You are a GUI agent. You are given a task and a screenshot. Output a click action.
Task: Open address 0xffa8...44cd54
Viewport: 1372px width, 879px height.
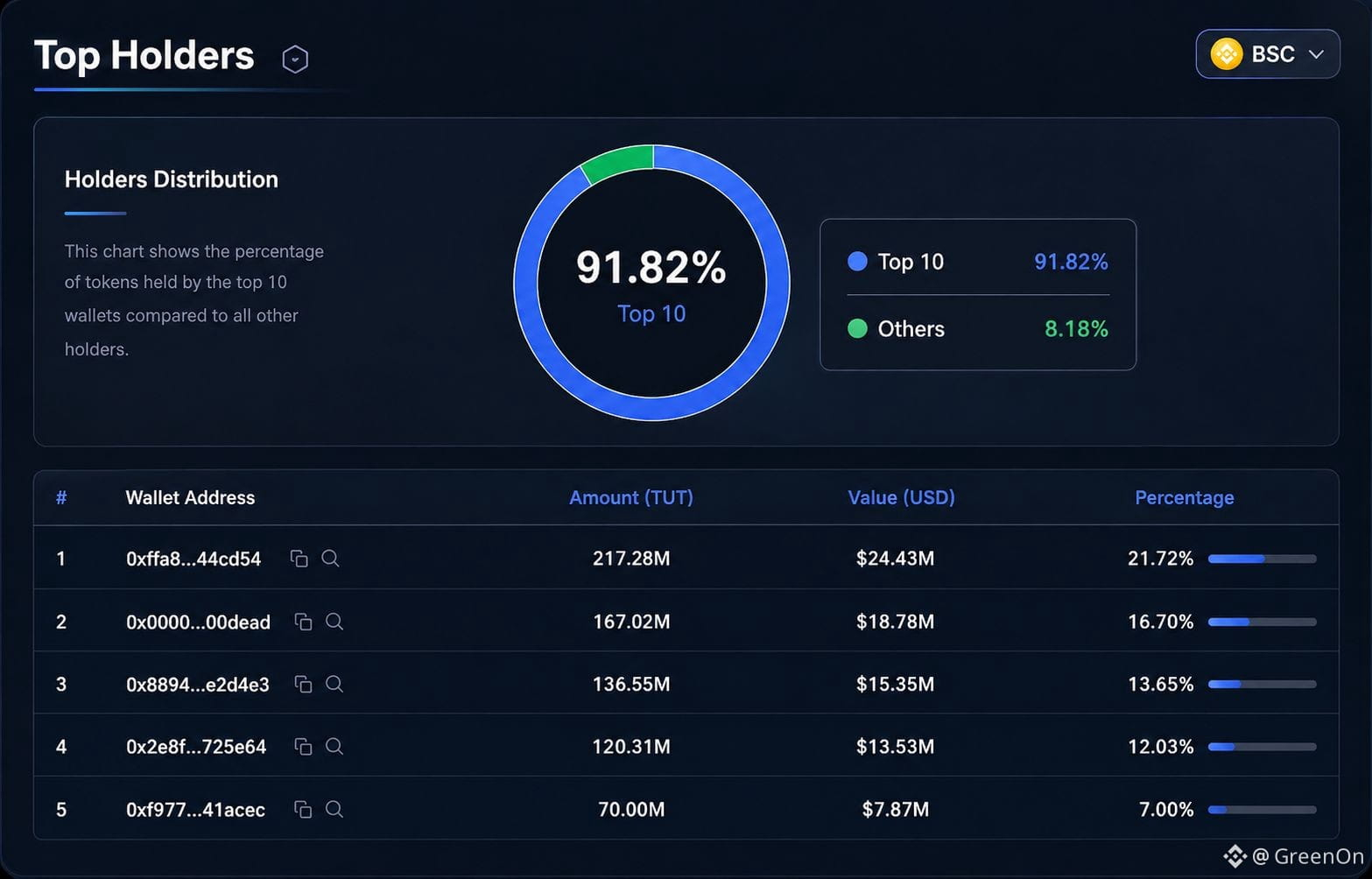coord(193,559)
